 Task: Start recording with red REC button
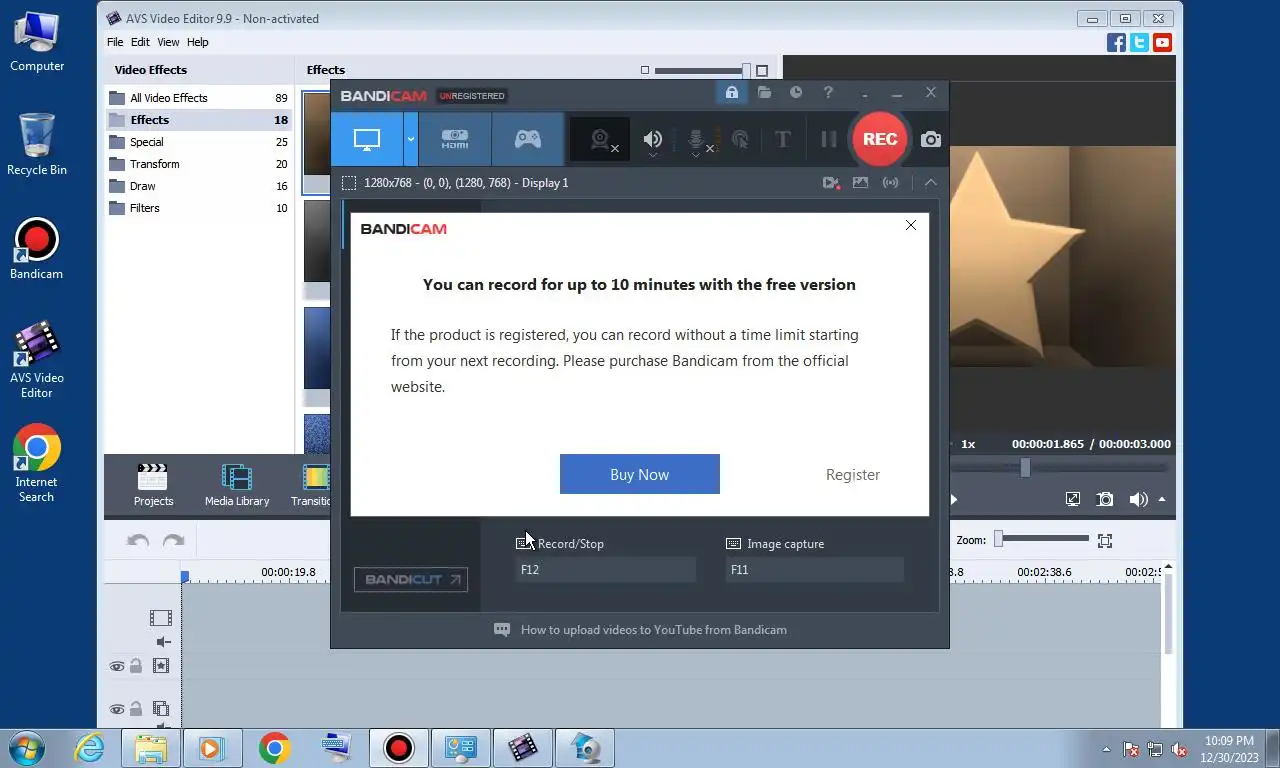(x=879, y=139)
